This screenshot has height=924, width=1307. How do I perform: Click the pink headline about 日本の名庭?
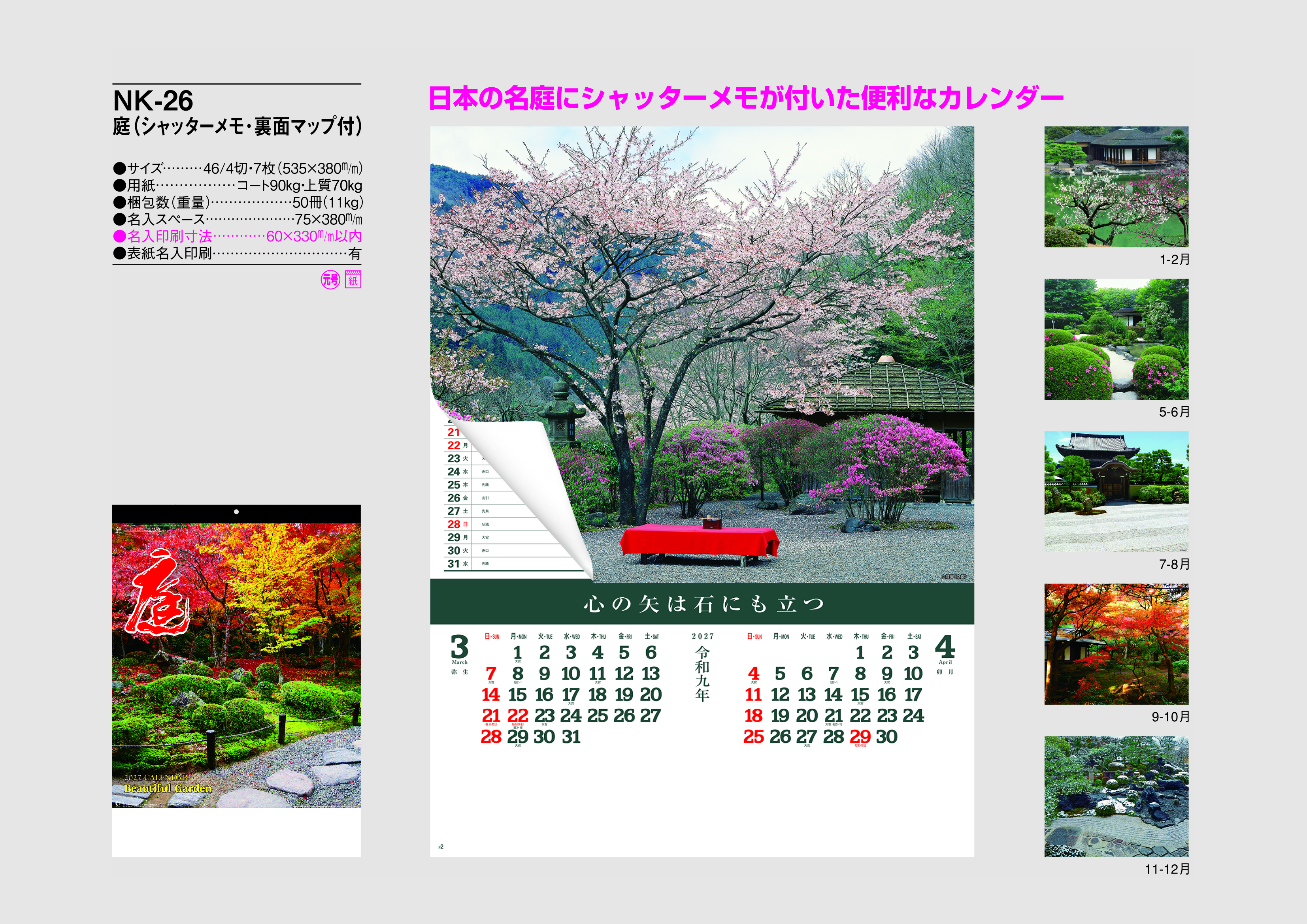coord(746,98)
